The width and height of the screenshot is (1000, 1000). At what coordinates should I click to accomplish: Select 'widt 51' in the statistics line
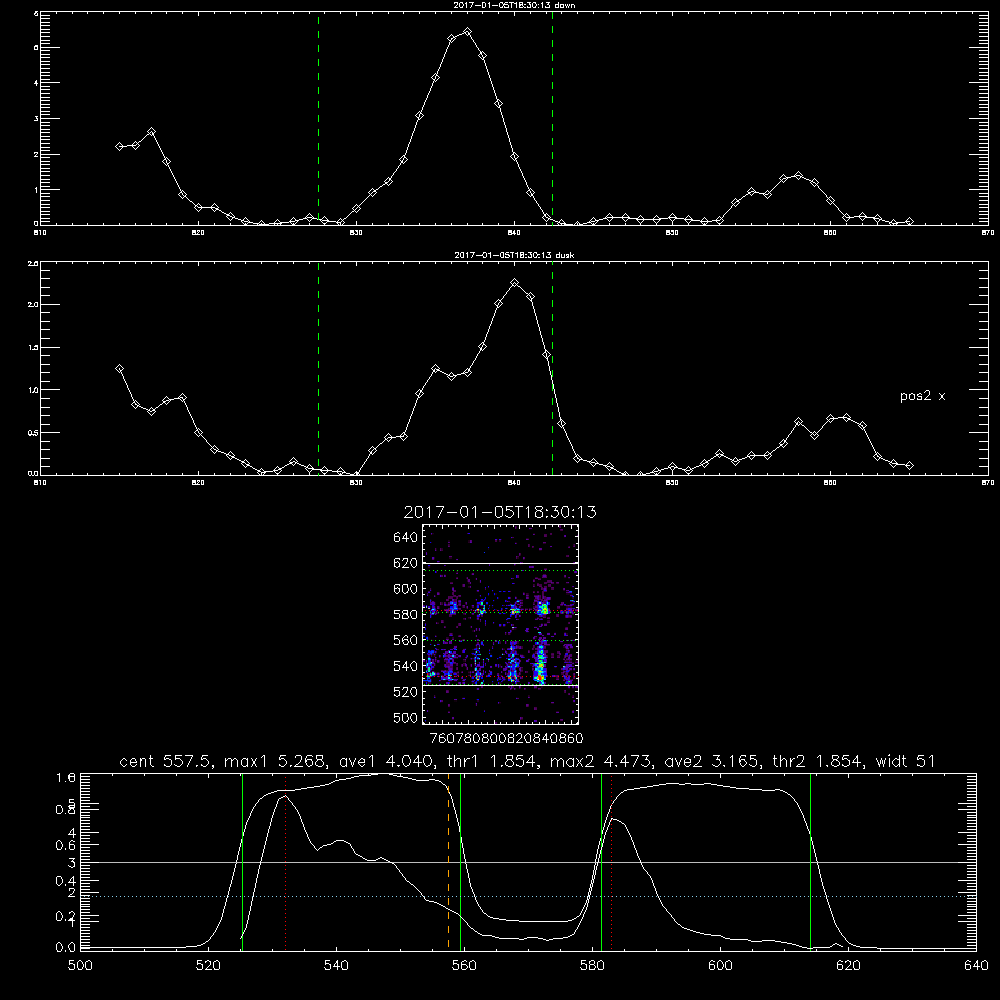906,761
